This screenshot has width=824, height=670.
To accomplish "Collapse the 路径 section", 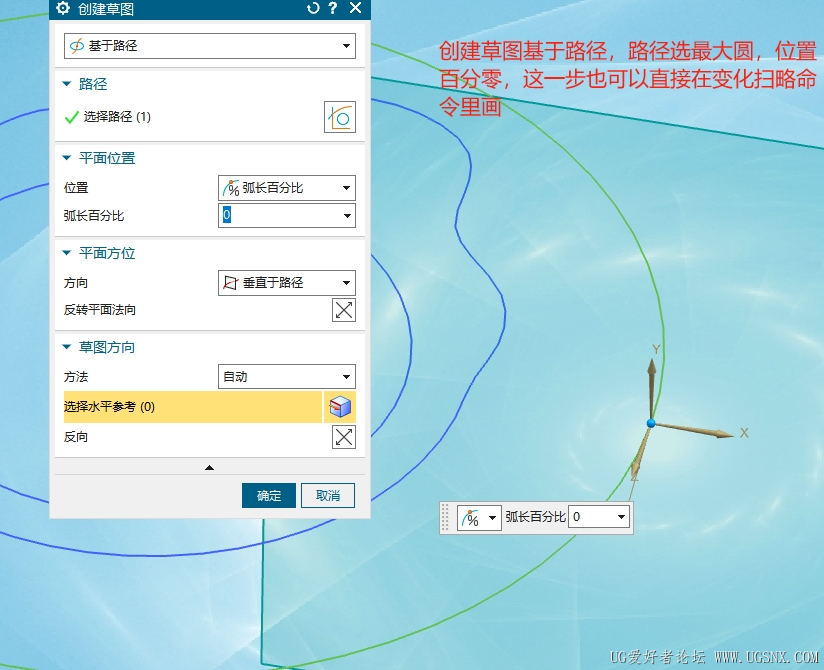I will pos(66,84).
